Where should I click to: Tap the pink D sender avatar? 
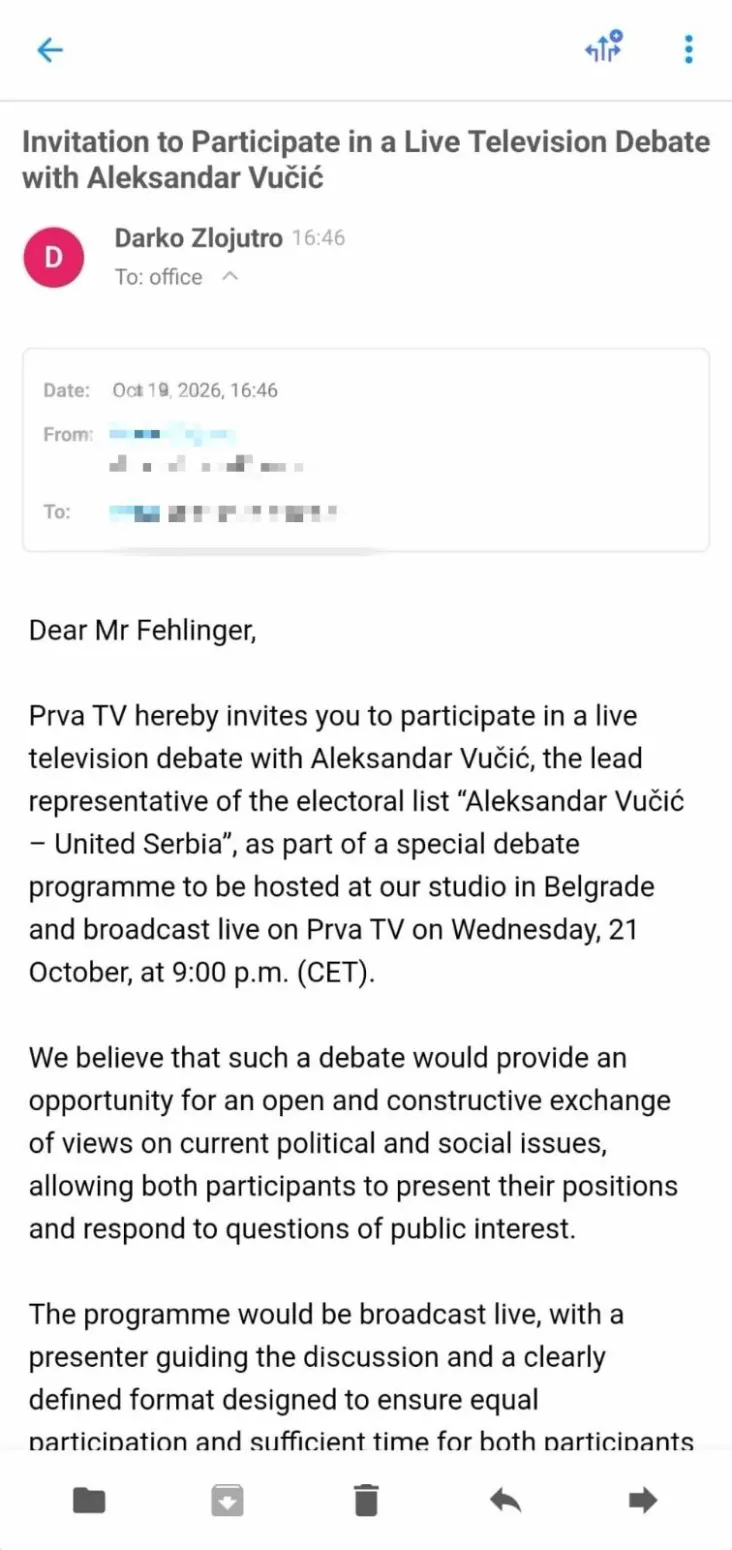coord(53,257)
